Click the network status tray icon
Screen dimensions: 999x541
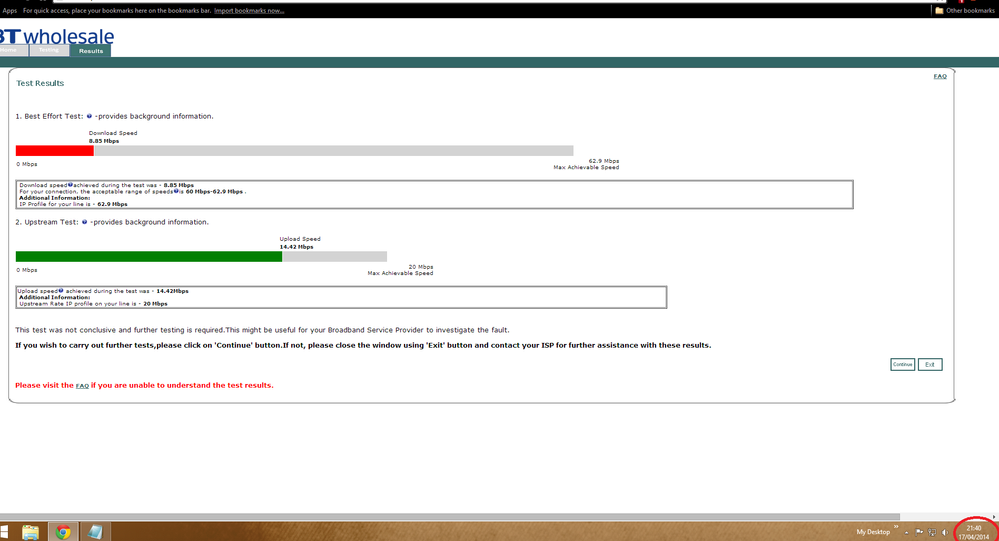[931, 532]
